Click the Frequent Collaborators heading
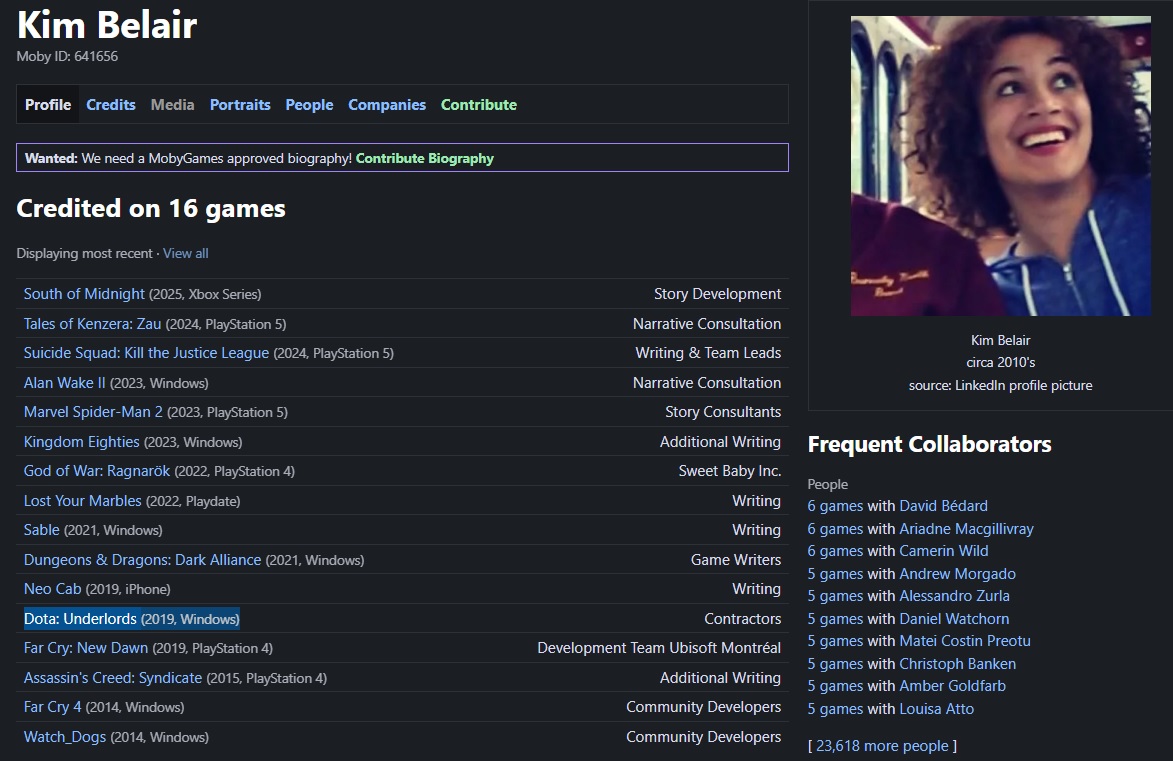1173x761 pixels. [929, 444]
